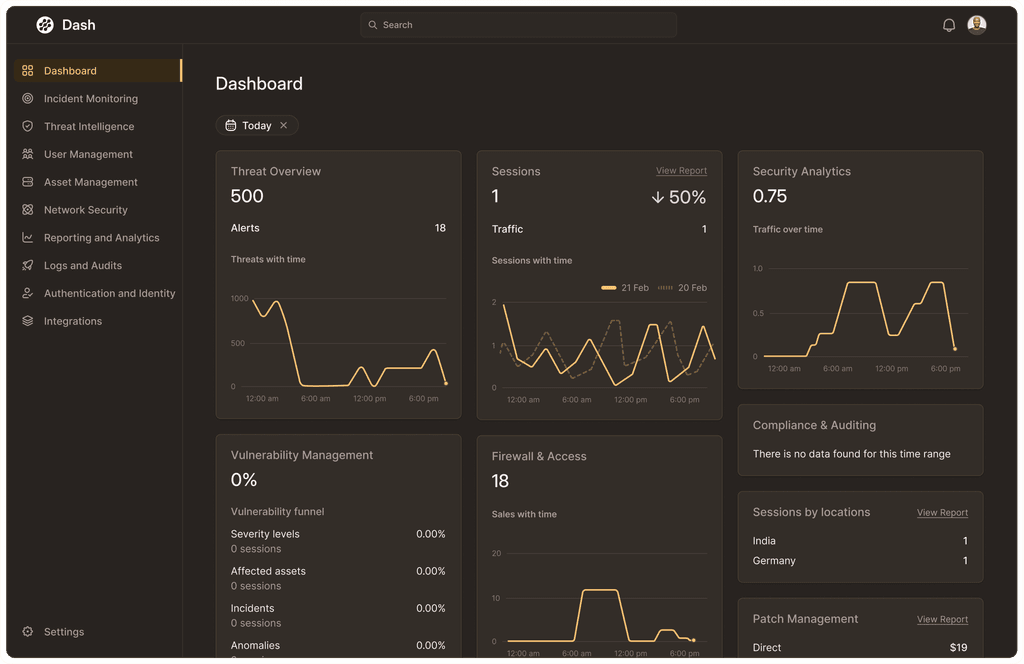Click the profile avatar in the top right

coord(977,24)
